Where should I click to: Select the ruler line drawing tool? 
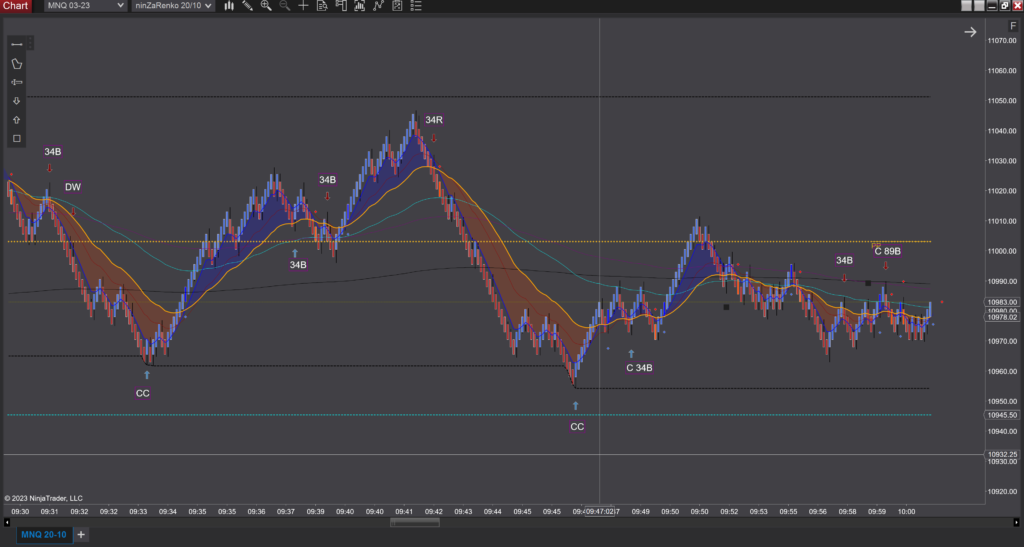(x=17, y=44)
